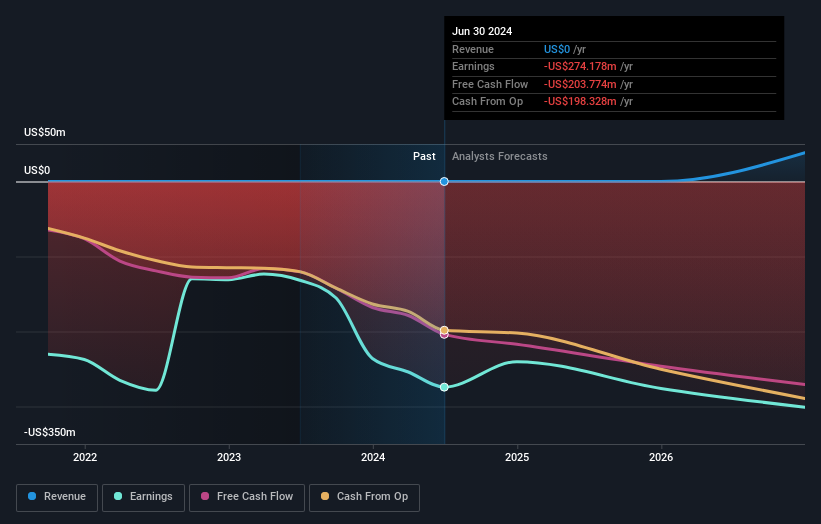Viewport: 821px width, 524px height.
Task: Click the US$0 y-axis label
Action: [37, 171]
